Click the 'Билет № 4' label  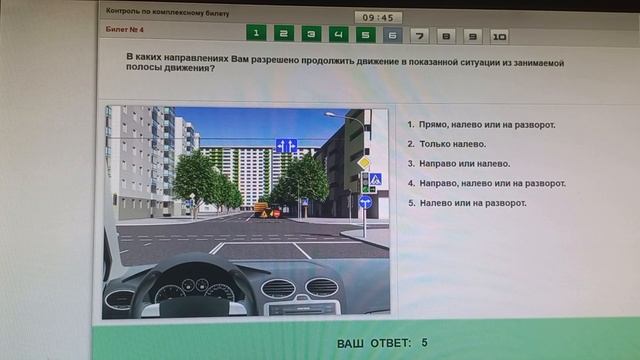tap(124, 29)
